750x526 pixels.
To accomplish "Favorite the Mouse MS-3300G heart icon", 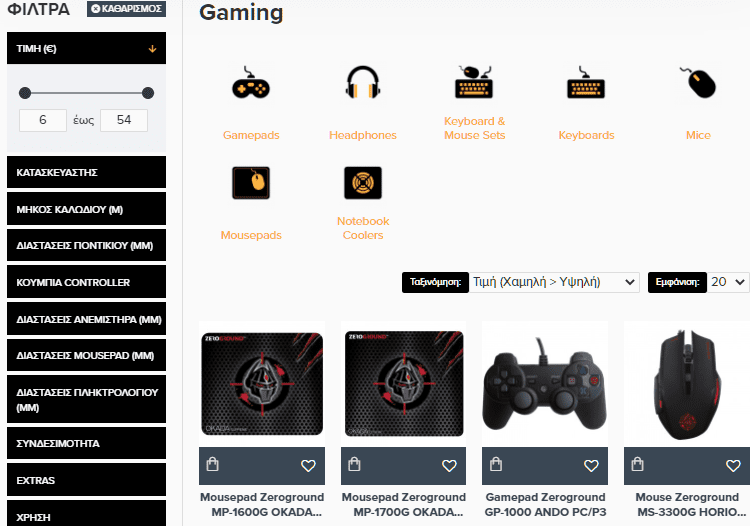I will [733, 465].
